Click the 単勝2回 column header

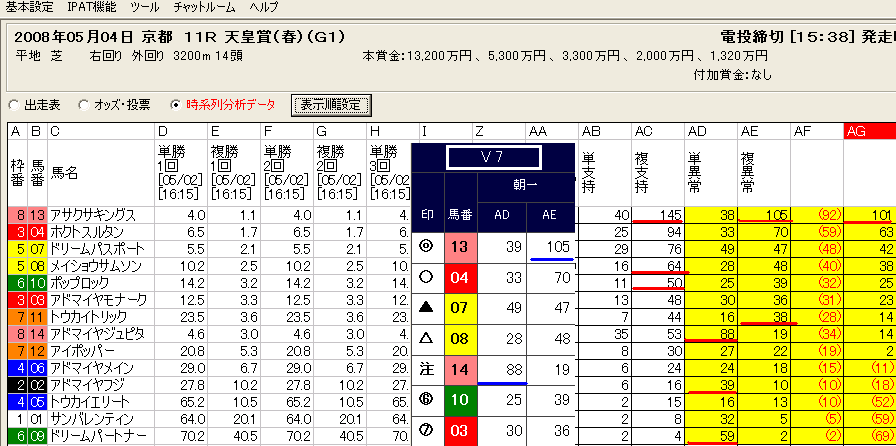[287, 173]
